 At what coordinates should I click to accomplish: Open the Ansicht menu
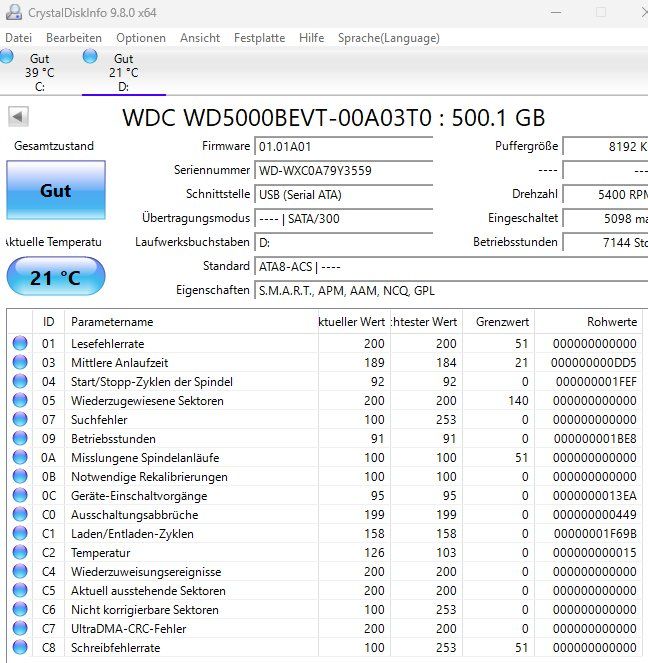(x=200, y=38)
